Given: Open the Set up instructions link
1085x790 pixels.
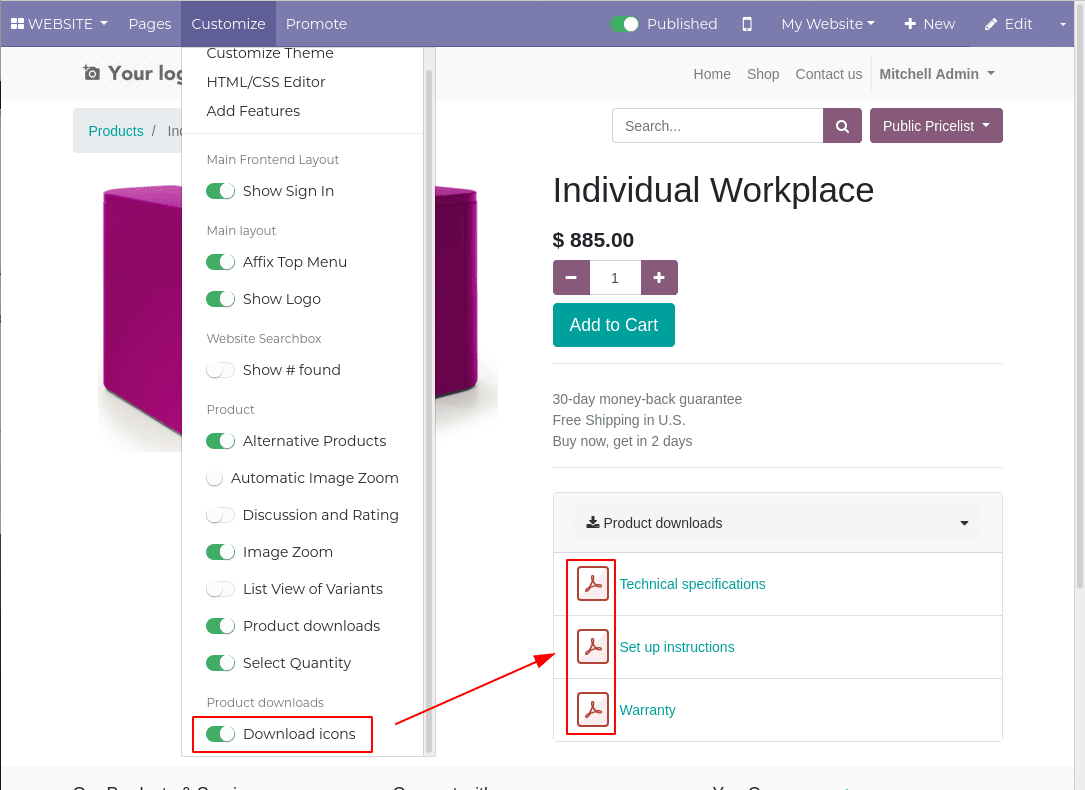Looking at the screenshot, I should [x=677, y=647].
